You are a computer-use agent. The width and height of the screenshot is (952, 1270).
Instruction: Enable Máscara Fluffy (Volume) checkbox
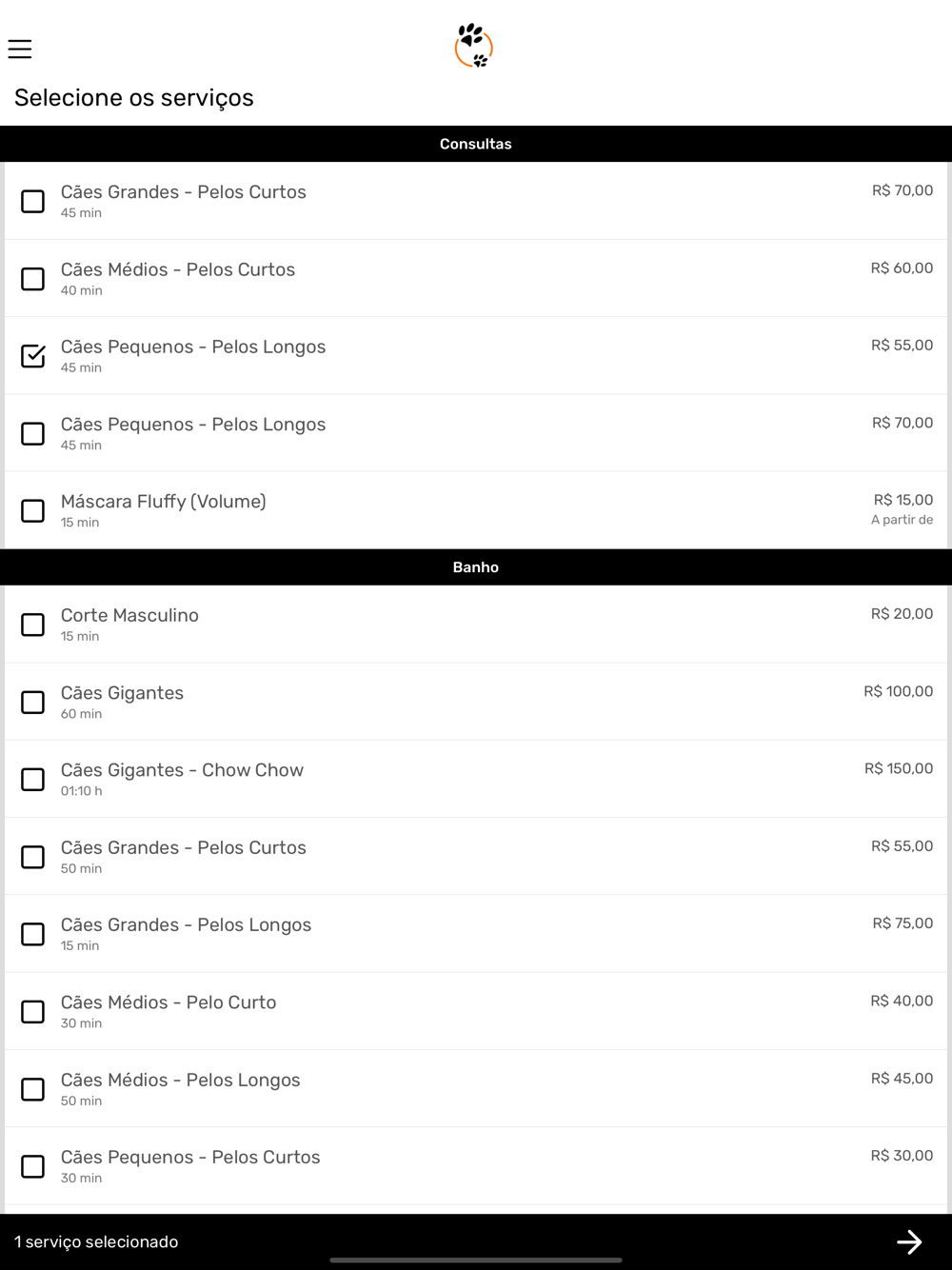(33, 510)
